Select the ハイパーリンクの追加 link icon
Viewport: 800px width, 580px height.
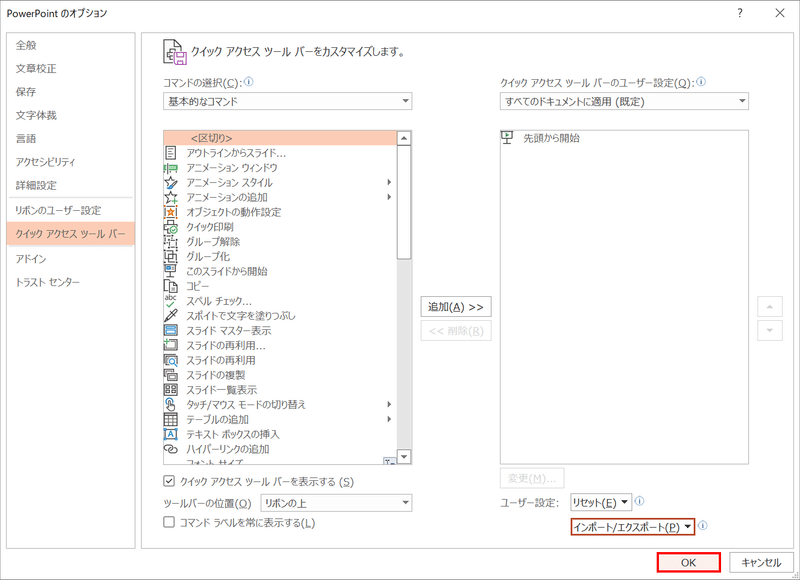[171, 448]
